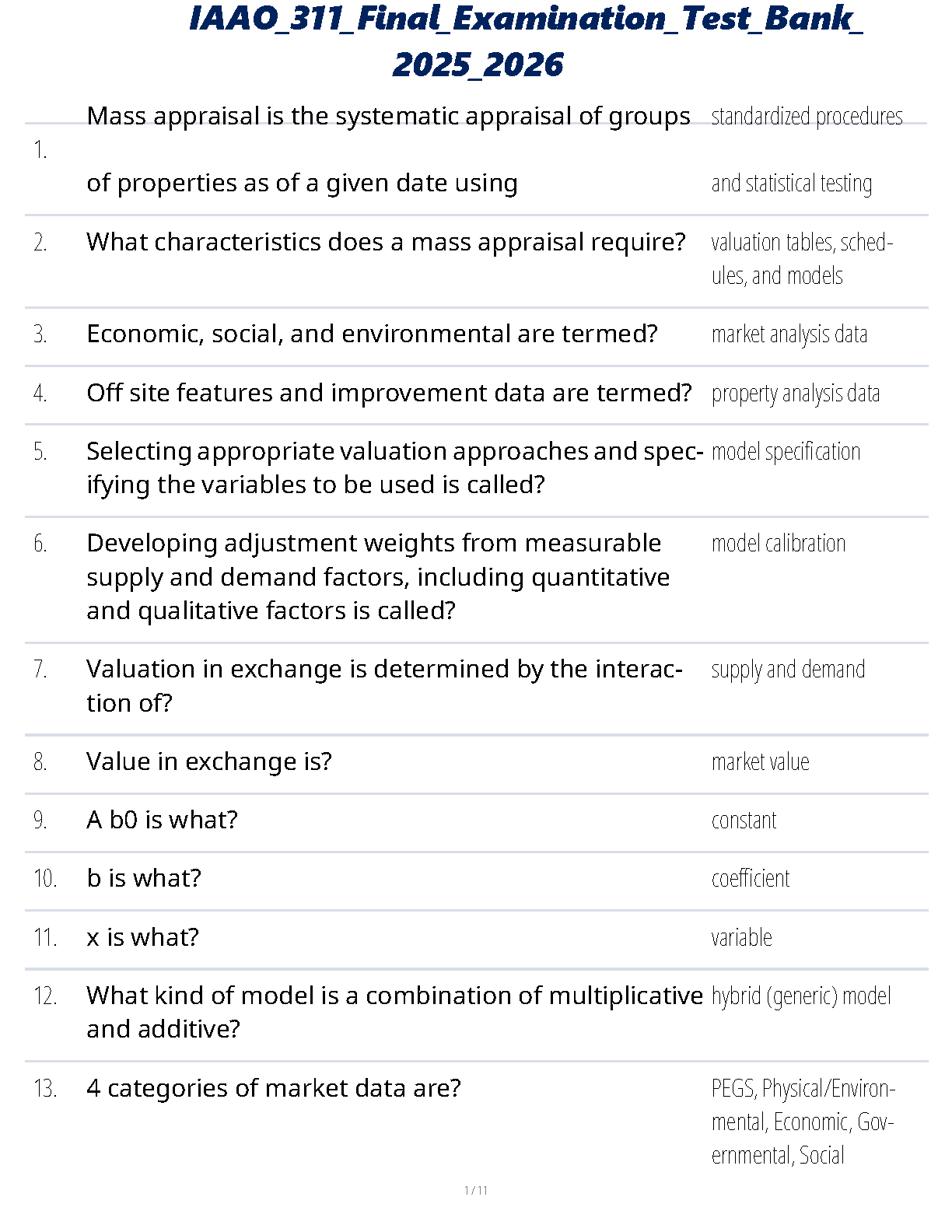Click question number 1

(x=40, y=150)
